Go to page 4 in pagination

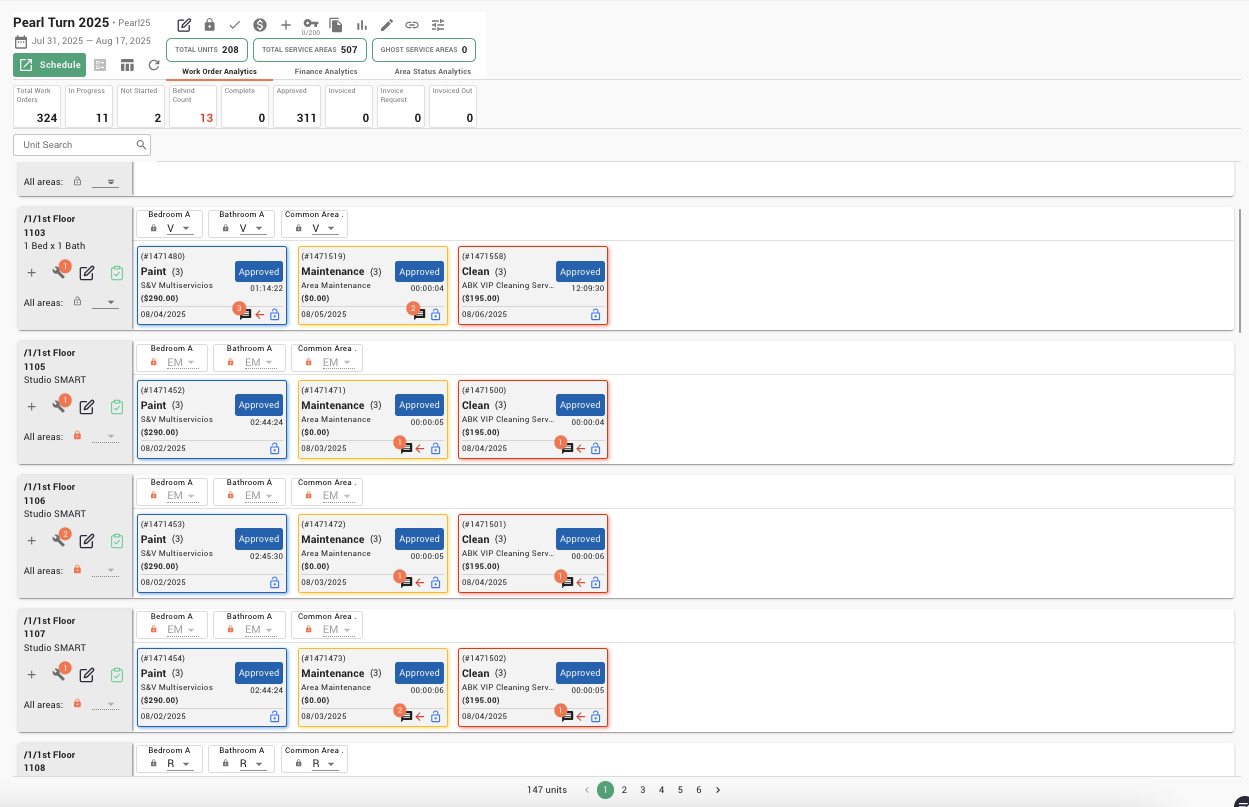(661, 790)
